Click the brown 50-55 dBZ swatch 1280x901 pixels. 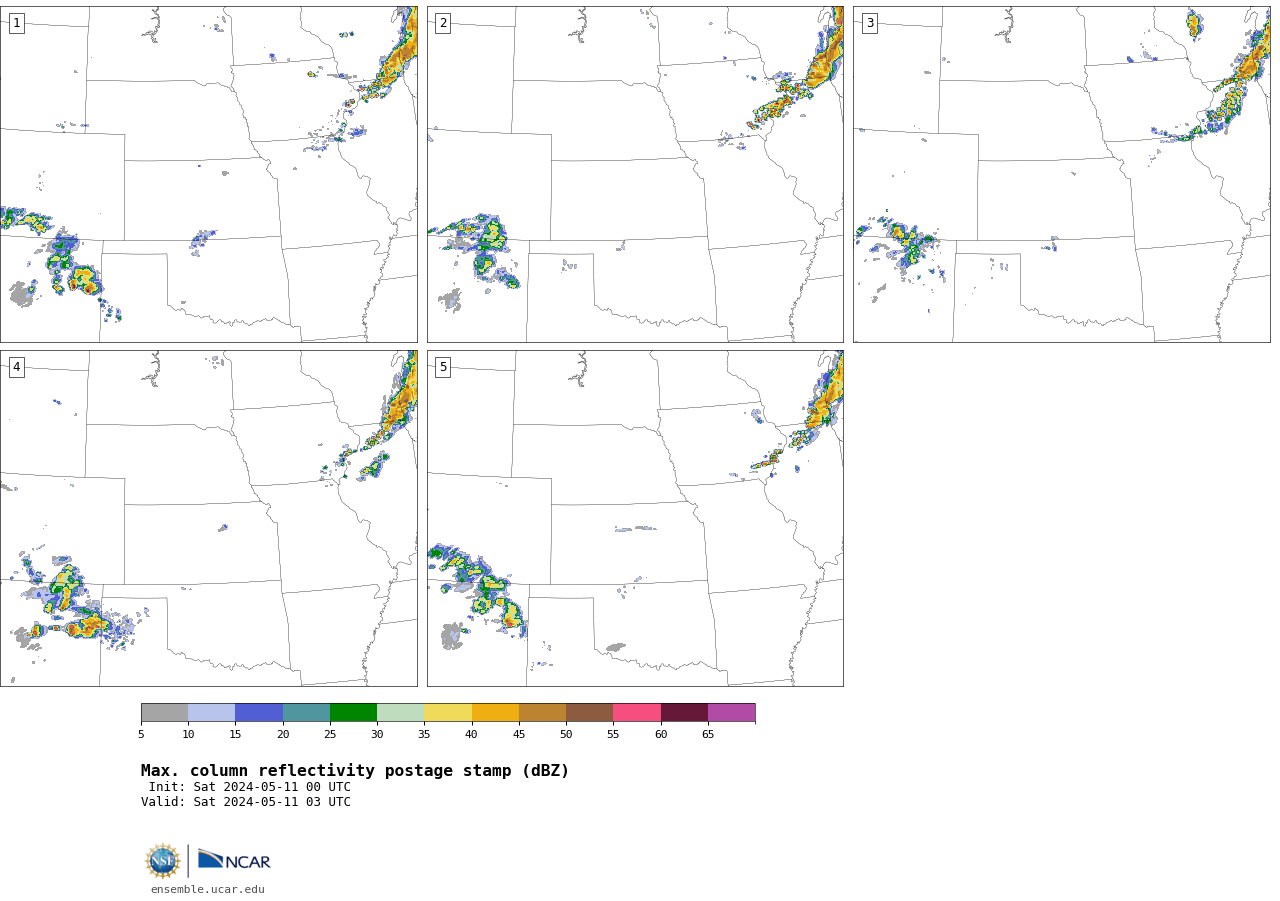click(x=589, y=713)
